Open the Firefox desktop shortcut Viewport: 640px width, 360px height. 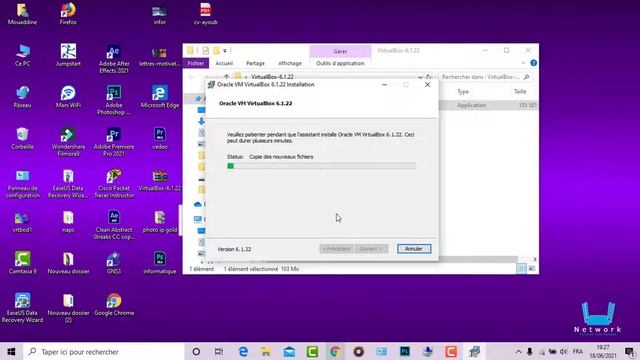coord(68,13)
